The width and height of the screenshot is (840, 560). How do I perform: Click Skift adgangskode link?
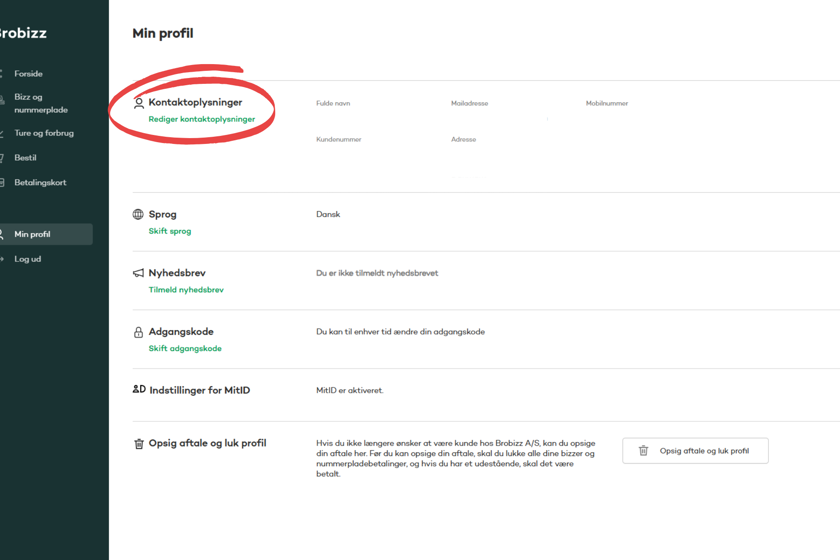click(185, 349)
